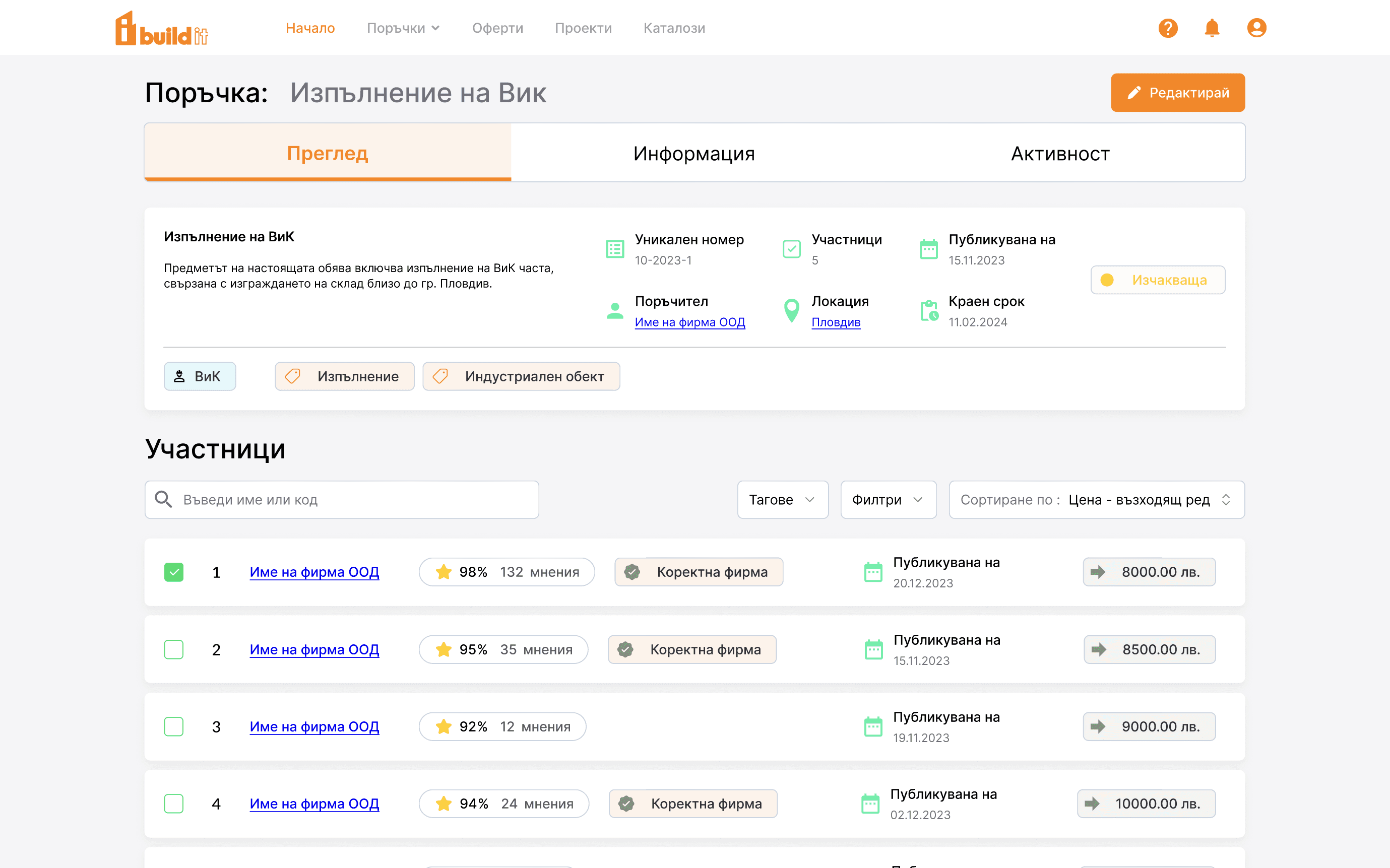Click the deadline date 11.02.2024
The width and height of the screenshot is (1390, 868).
(978, 322)
